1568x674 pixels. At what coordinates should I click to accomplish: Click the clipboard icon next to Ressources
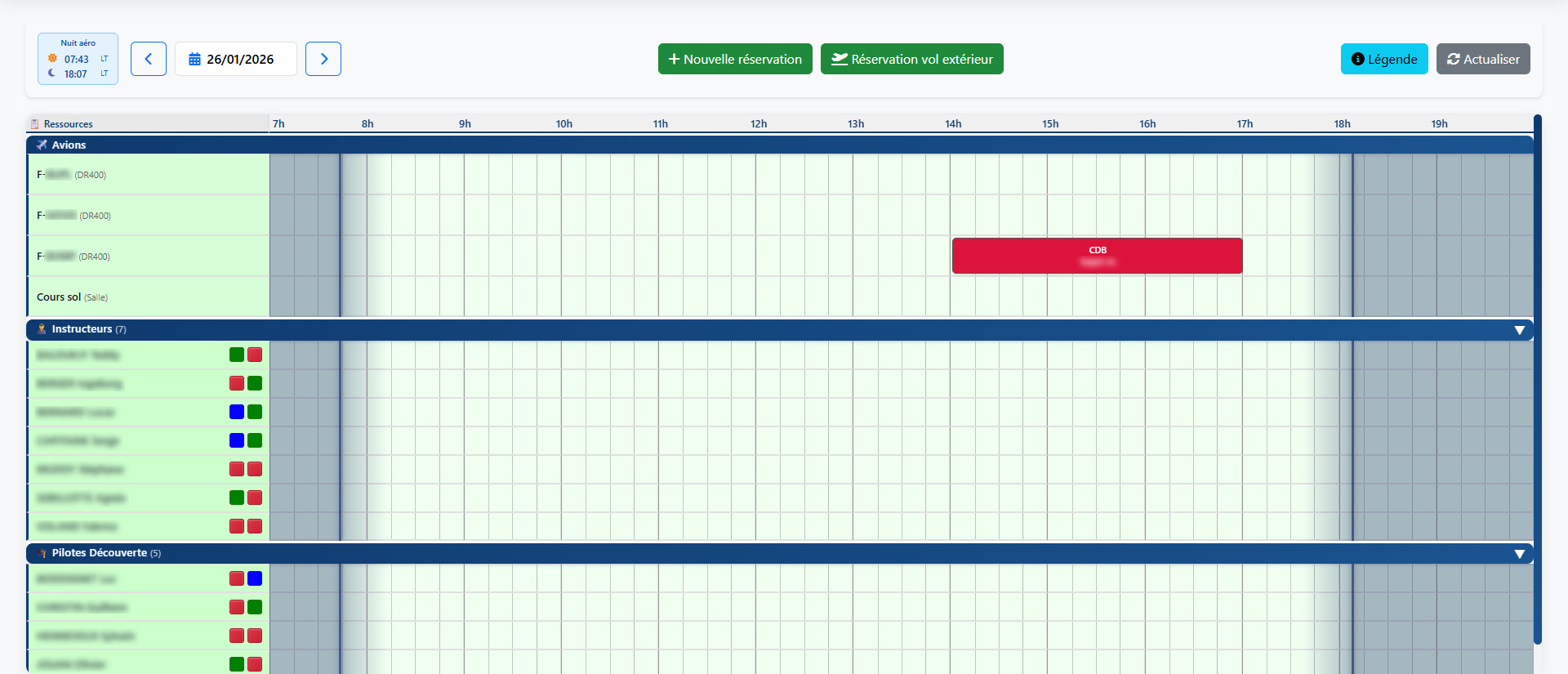[34, 124]
